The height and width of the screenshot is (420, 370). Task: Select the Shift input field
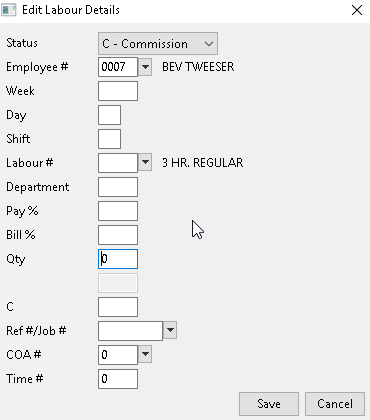109,139
